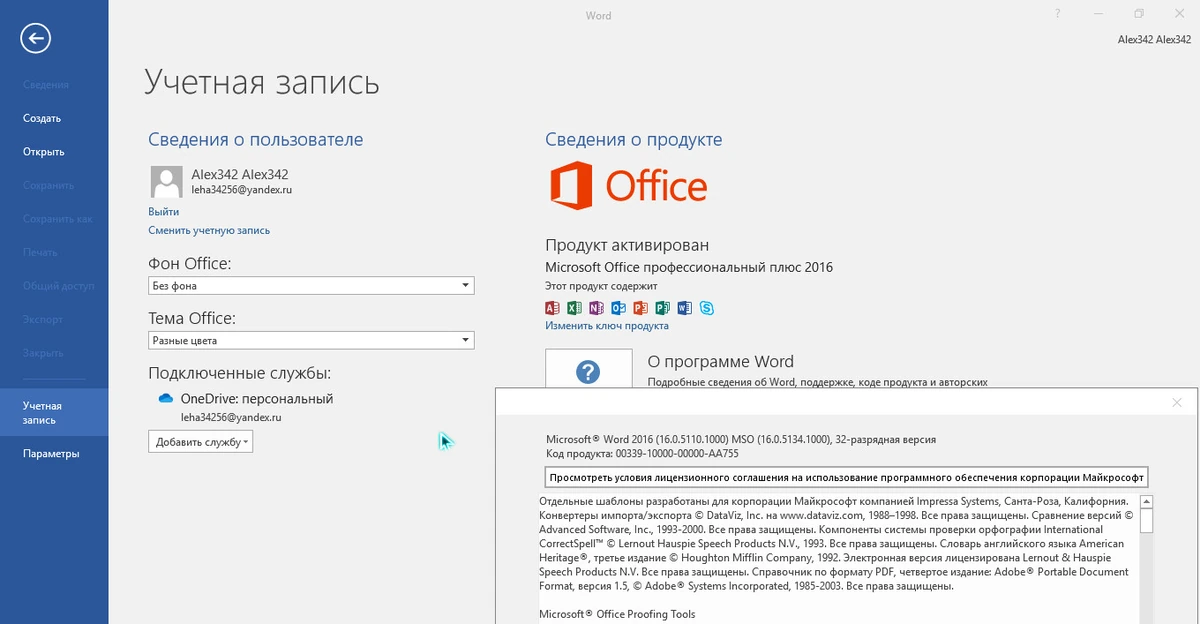Click the Сведения о пользователе heading

click(x=256, y=139)
